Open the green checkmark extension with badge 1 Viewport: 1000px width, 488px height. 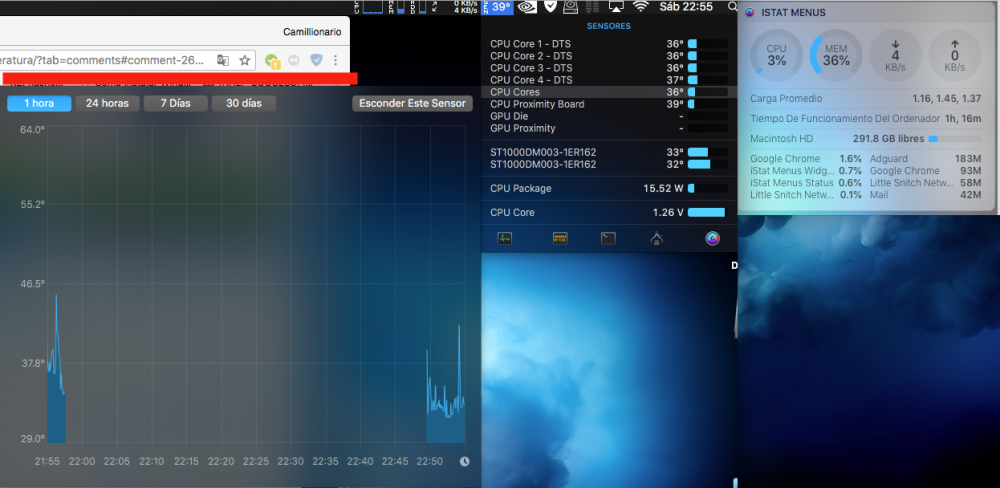[272, 61]
